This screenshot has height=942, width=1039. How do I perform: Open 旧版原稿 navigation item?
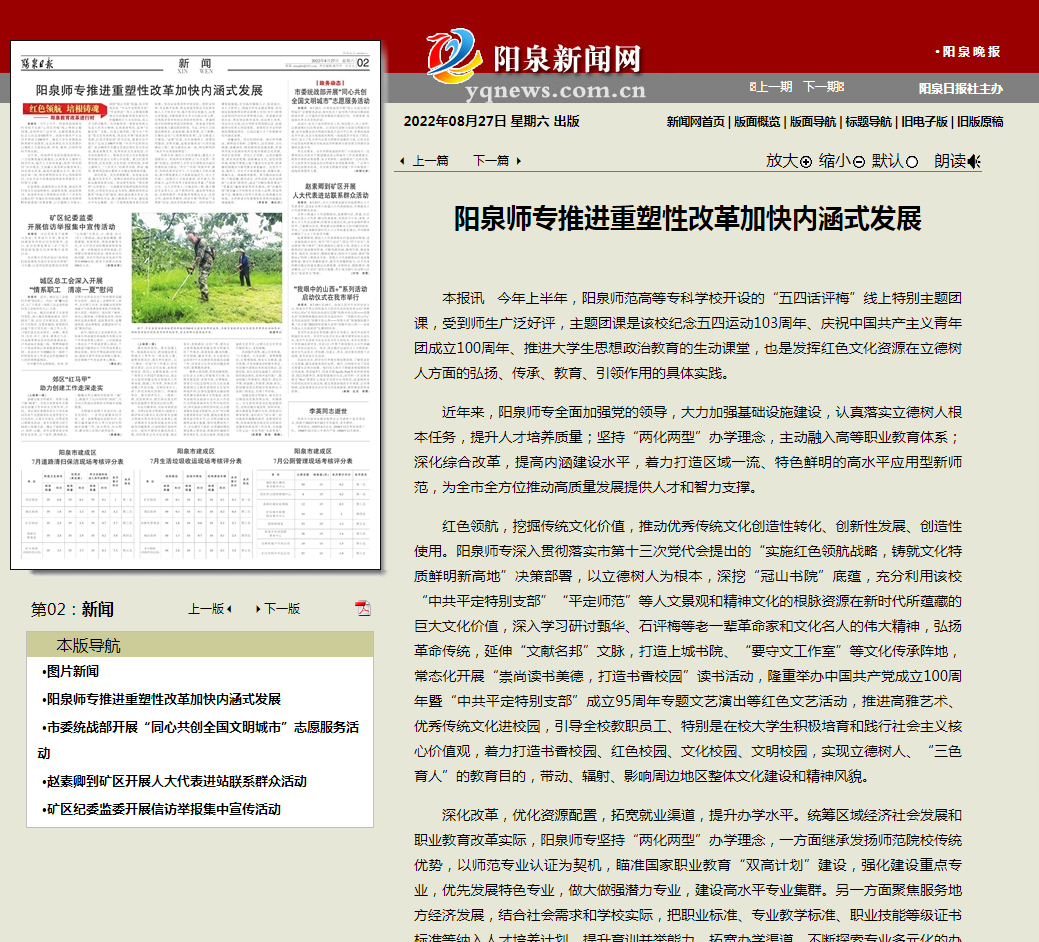(979, 122)
